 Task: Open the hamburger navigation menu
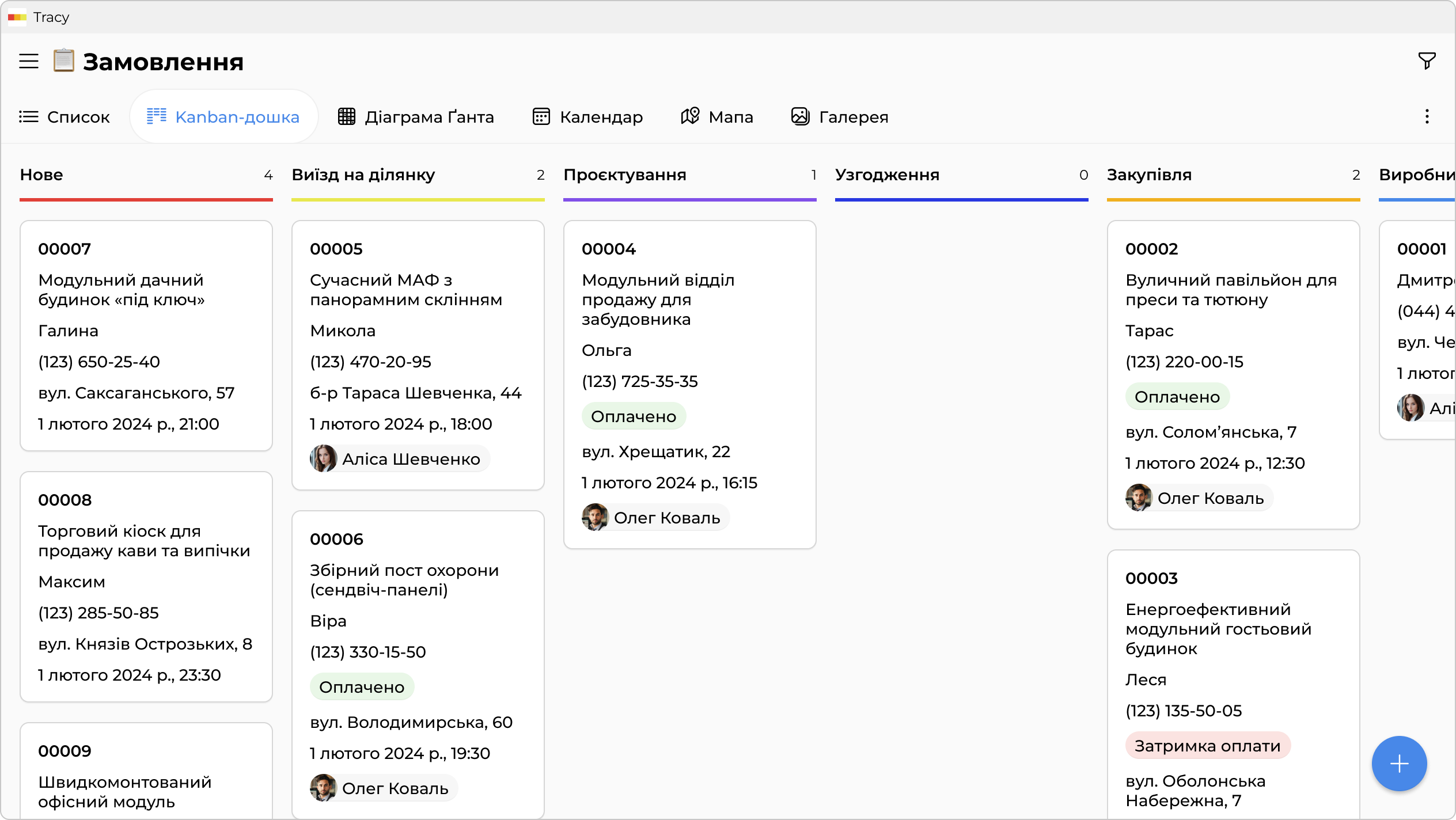[29, 61]
